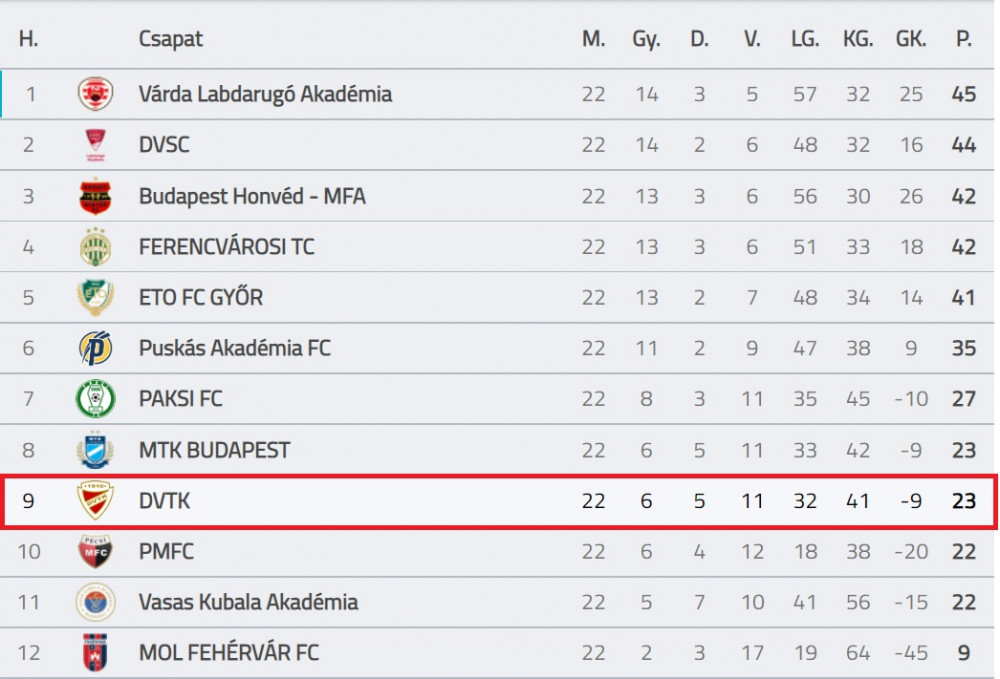Click the Ferencvárosi TC green crest
Image resolution: width=1000 pixels, height=679 pixels.
[x=96, y=247]
